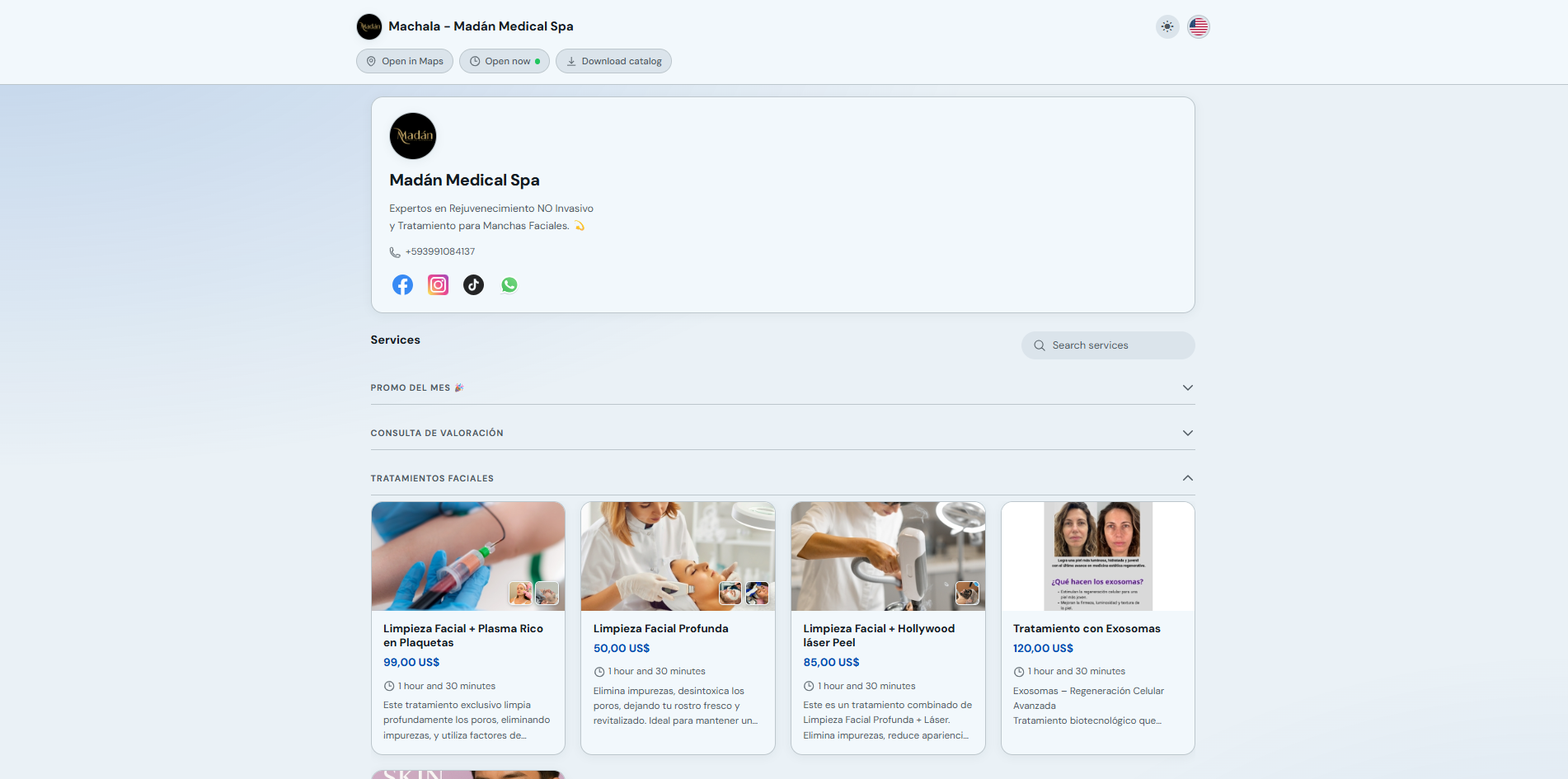
Task: Expand the PROMO DEL MES section
Action: [x=782, y=387]
